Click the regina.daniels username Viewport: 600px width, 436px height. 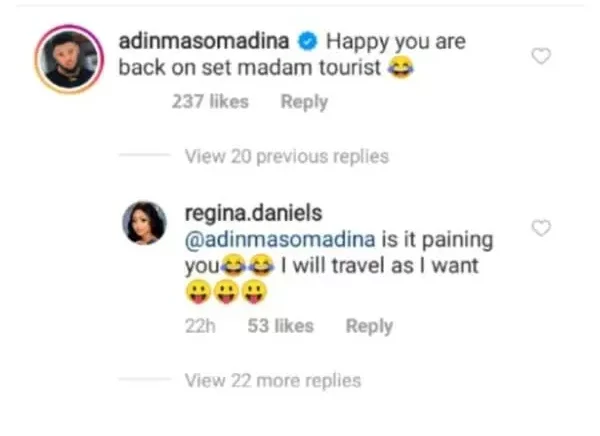pos(253,213)
